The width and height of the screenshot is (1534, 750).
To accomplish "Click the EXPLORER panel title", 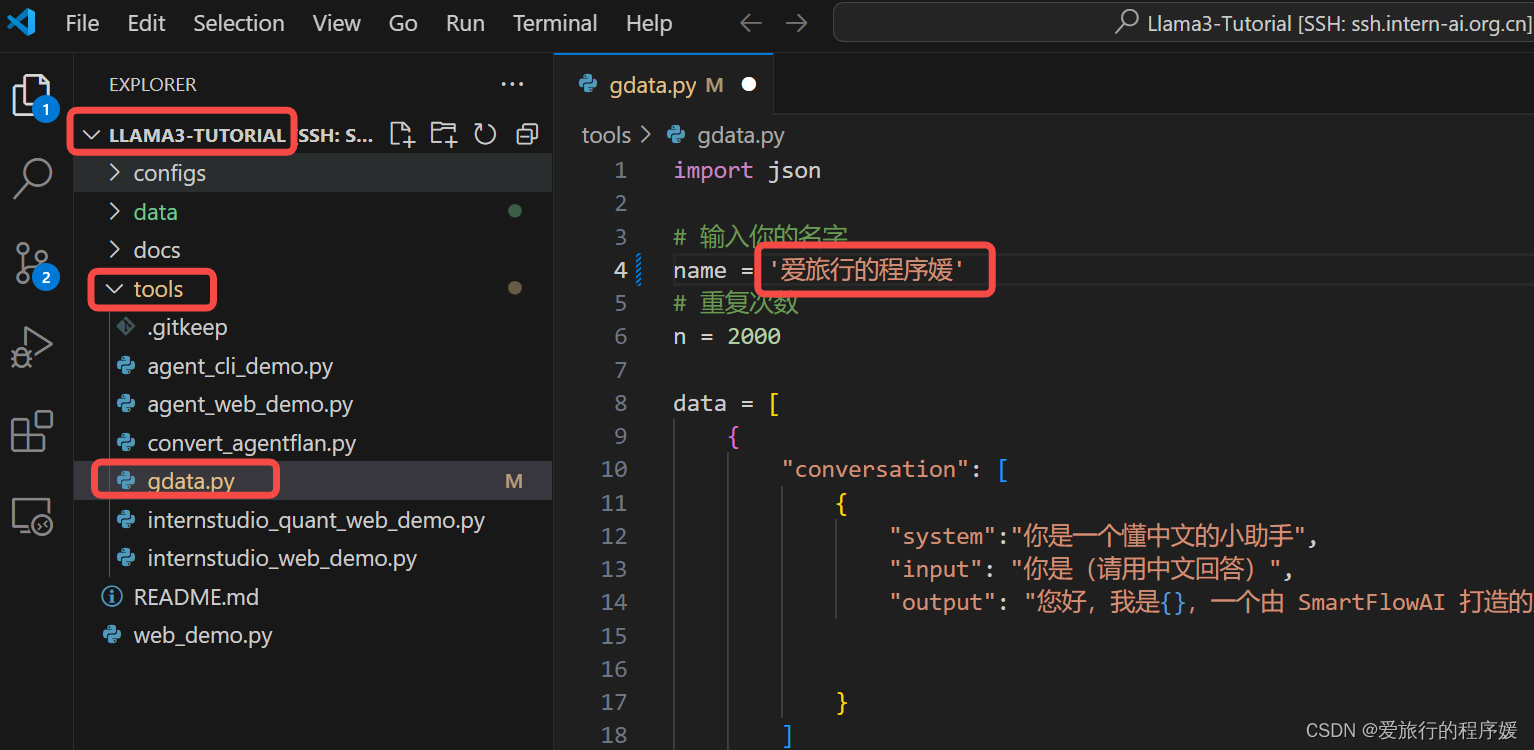I will coord(153,85).
